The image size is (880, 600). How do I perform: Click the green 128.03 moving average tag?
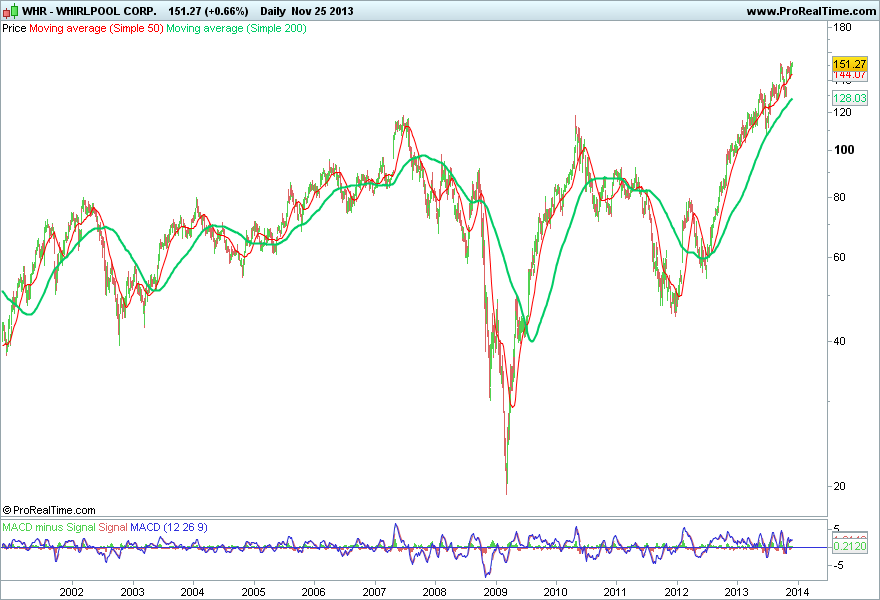(x=850, y=98)
